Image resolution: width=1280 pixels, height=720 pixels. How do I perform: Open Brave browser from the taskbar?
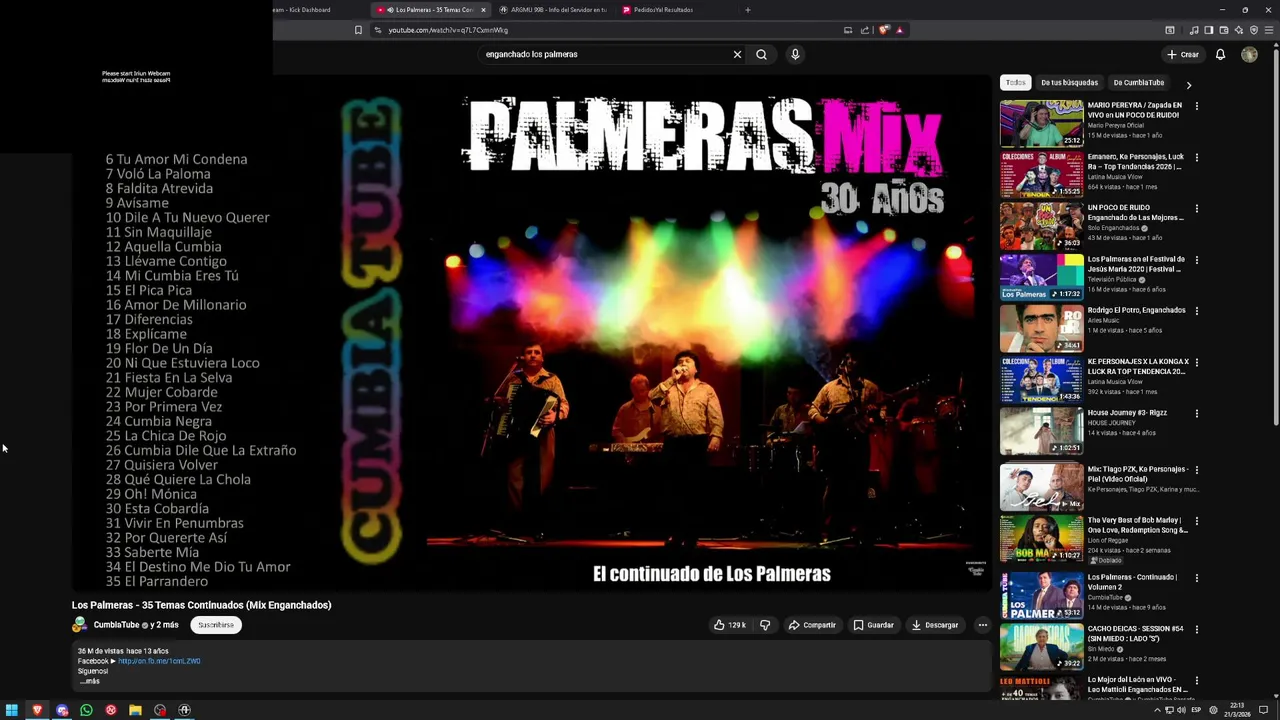(37, 710)
